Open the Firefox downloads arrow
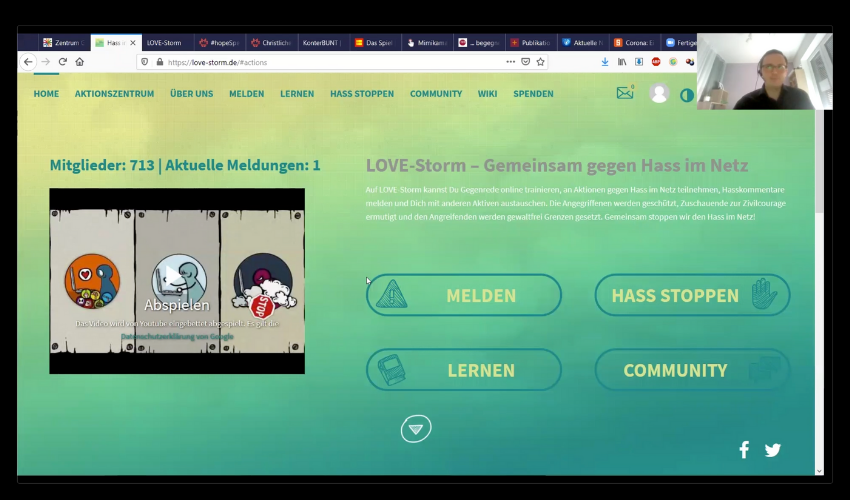The width and height of the screenshot is (850, 500). pos(605,62)
